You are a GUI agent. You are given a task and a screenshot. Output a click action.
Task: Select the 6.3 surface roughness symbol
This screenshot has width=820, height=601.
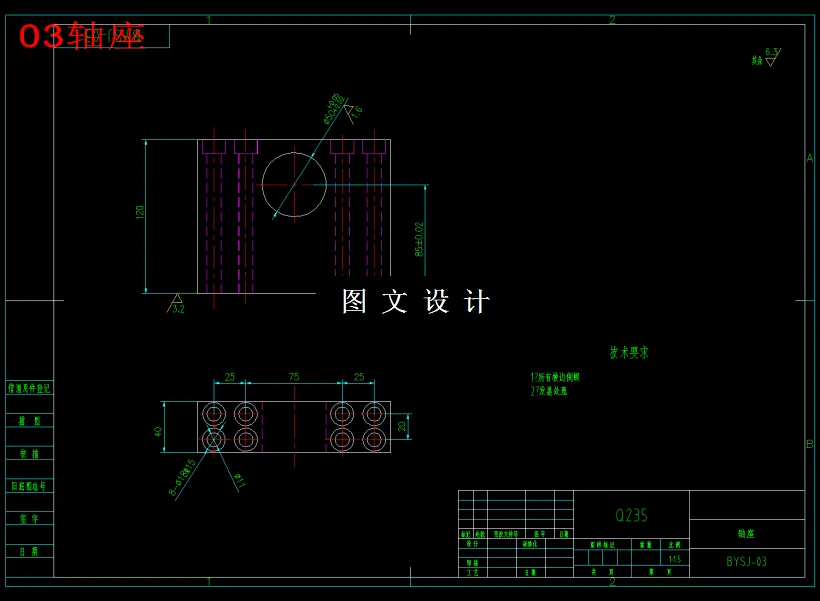tap(771, 57)
